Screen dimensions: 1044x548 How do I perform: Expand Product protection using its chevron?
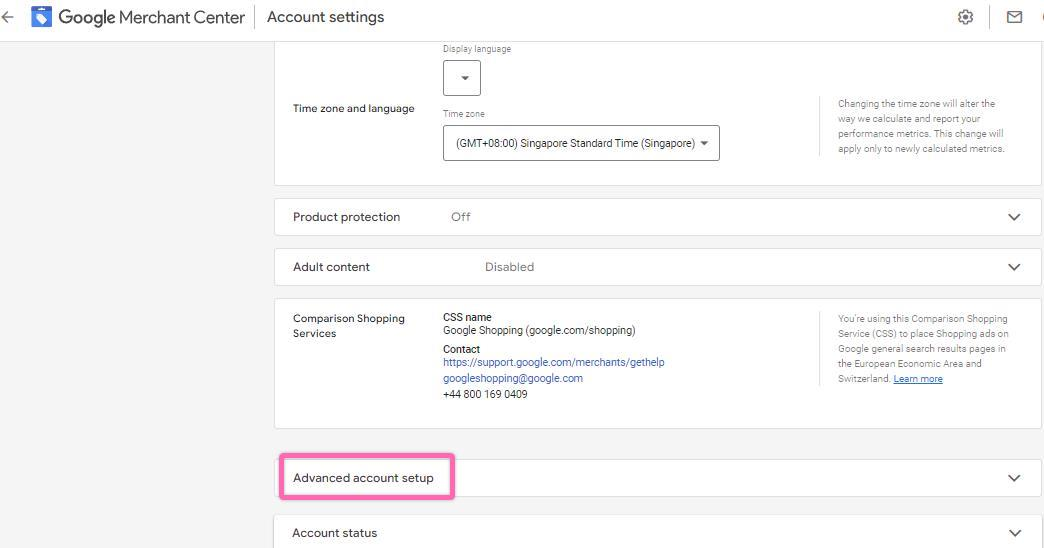click(x=1014, y=217)
